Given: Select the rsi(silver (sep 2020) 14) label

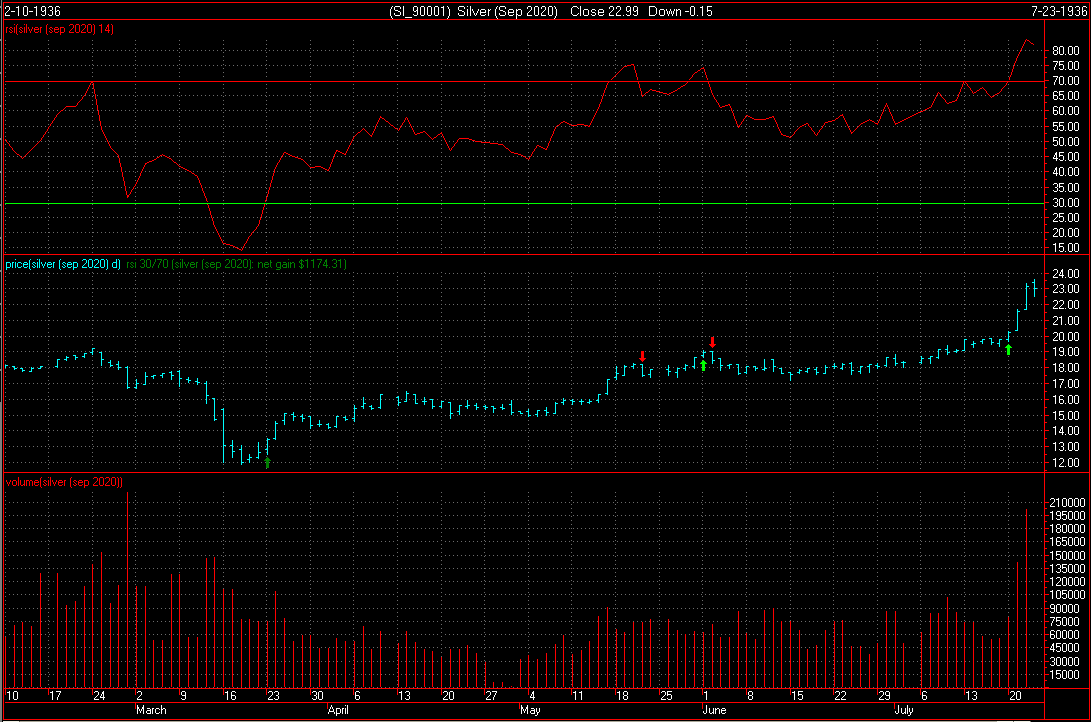Looking at the screenshot, I should point(60,29).
